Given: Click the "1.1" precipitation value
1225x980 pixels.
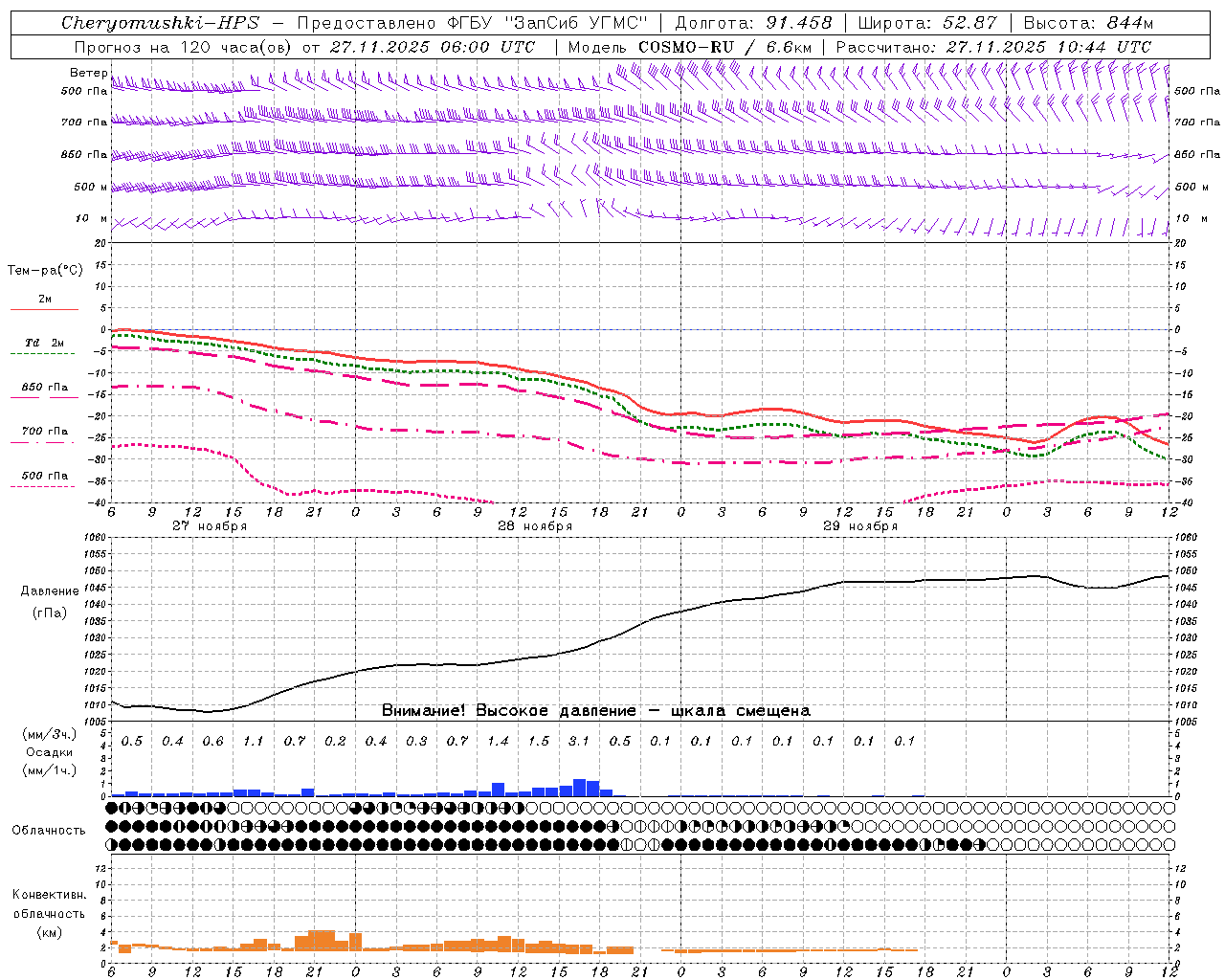Looking at the screenshot, I should click(x=254, y=741).
